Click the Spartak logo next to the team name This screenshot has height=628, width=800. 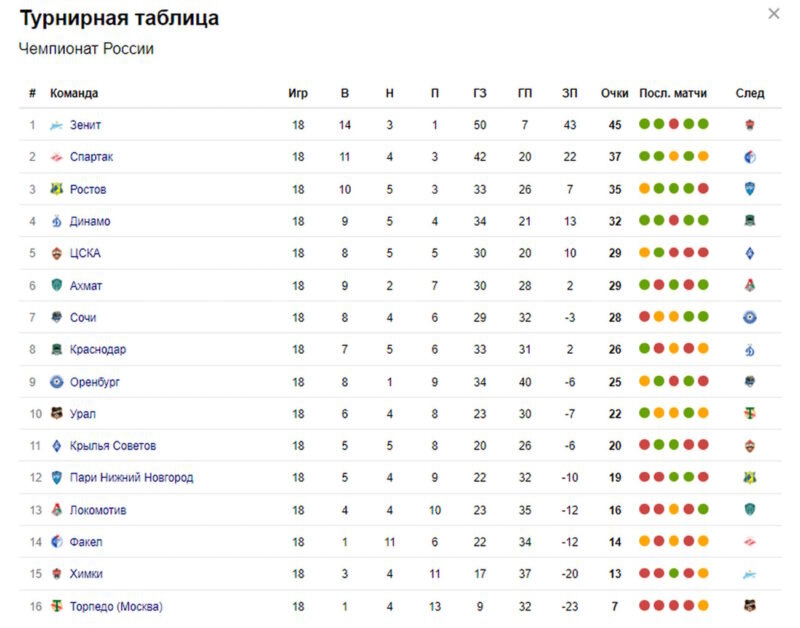(56, 157)
